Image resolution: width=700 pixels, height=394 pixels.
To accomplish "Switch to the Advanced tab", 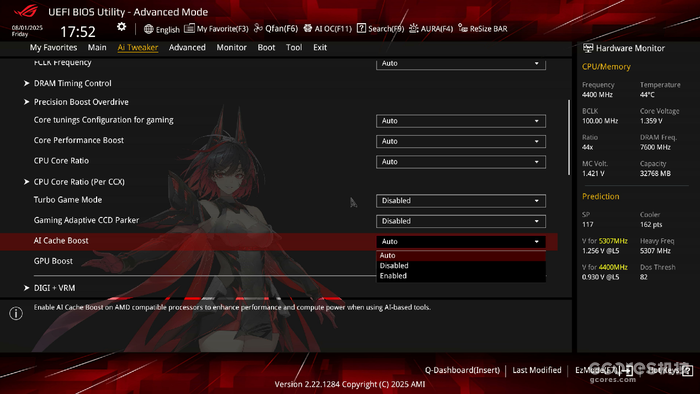I will pyautogui.click(x=187, y=47).
